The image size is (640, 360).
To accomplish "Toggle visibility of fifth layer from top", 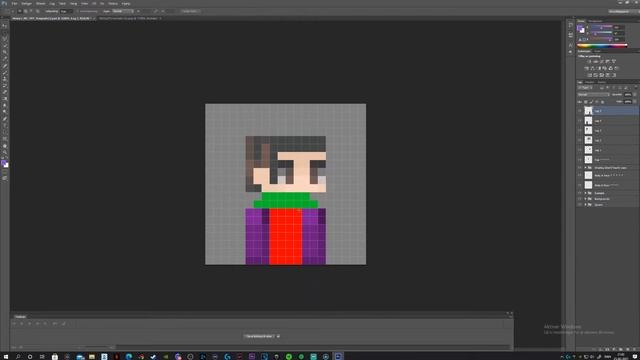I will point(580,150).
